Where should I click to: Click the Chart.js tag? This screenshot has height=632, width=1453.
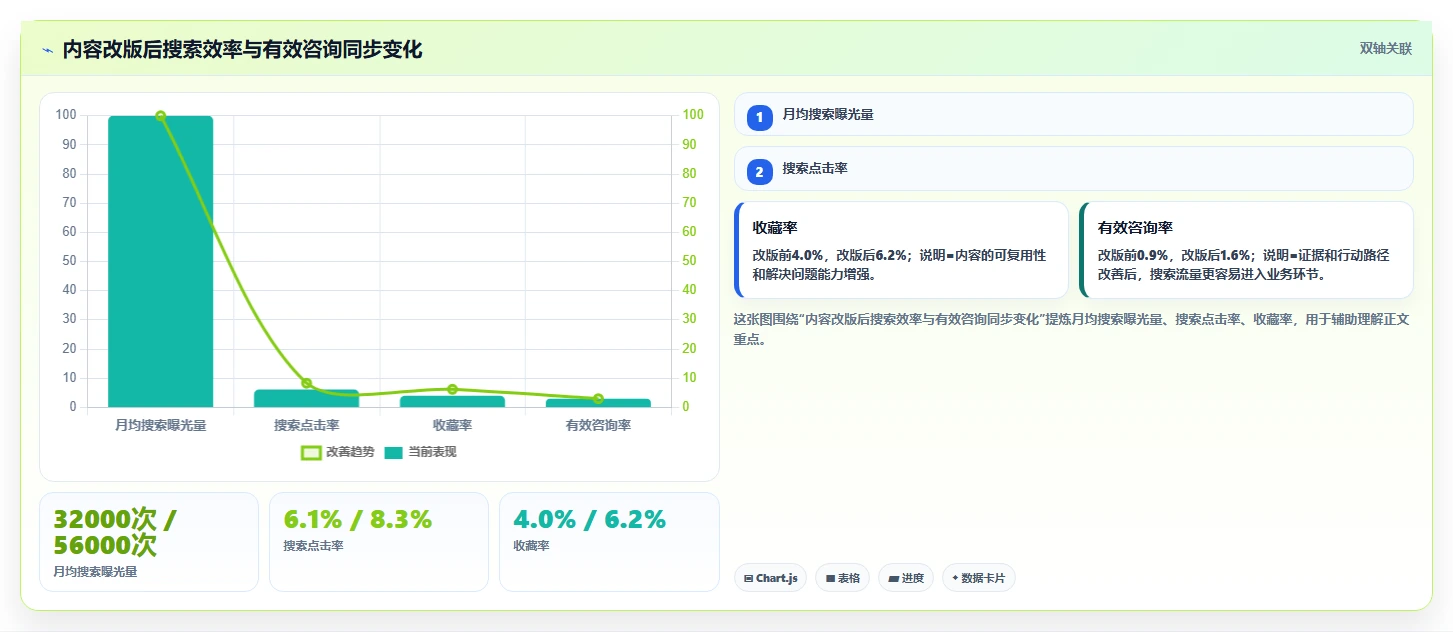coord(770,578)
